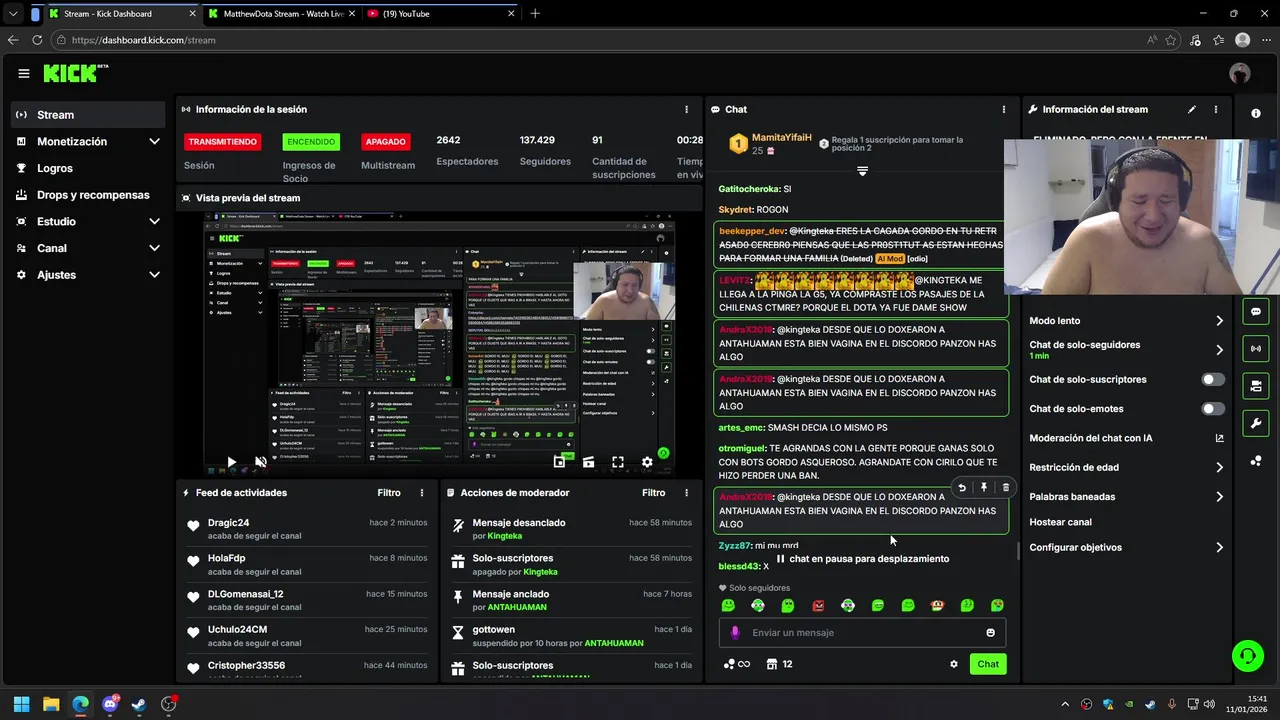
Task: Open preview mini-player mode
Action: pos(559,462)
